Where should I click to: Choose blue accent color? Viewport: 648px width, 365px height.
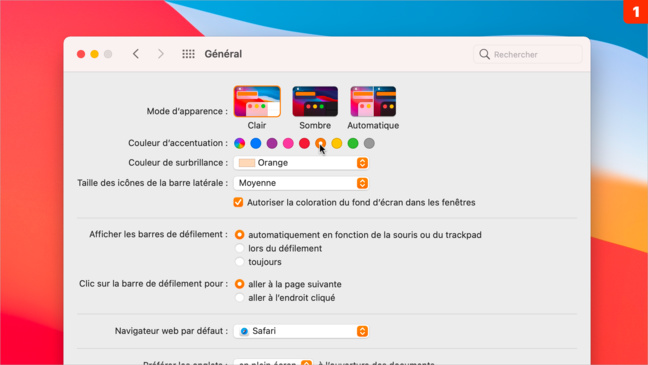coord(256,143)
